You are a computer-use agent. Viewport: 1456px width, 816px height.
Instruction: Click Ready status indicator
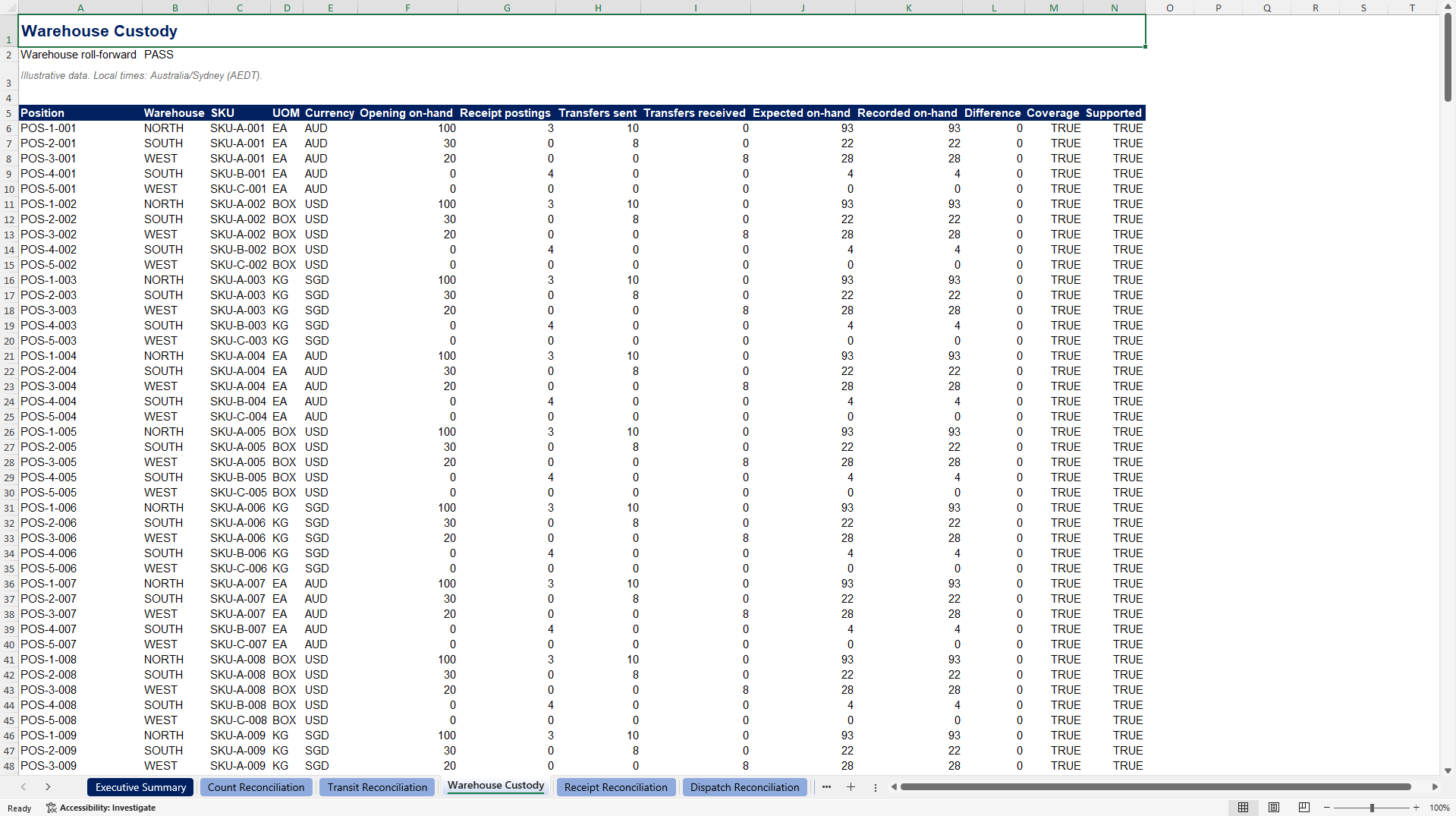pos(20,808)
